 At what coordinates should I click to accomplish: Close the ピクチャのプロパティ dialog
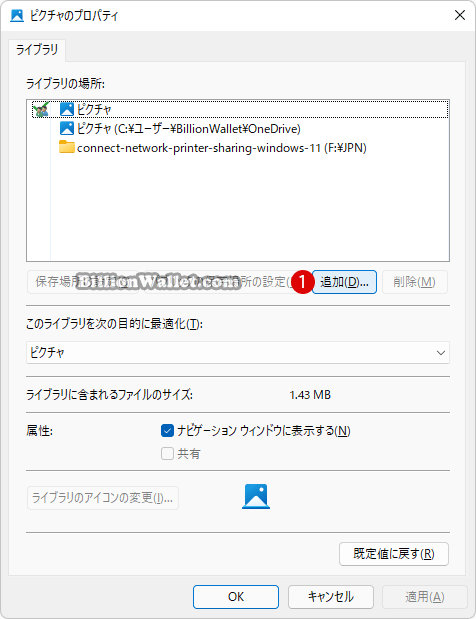click(x=460, y=15)
